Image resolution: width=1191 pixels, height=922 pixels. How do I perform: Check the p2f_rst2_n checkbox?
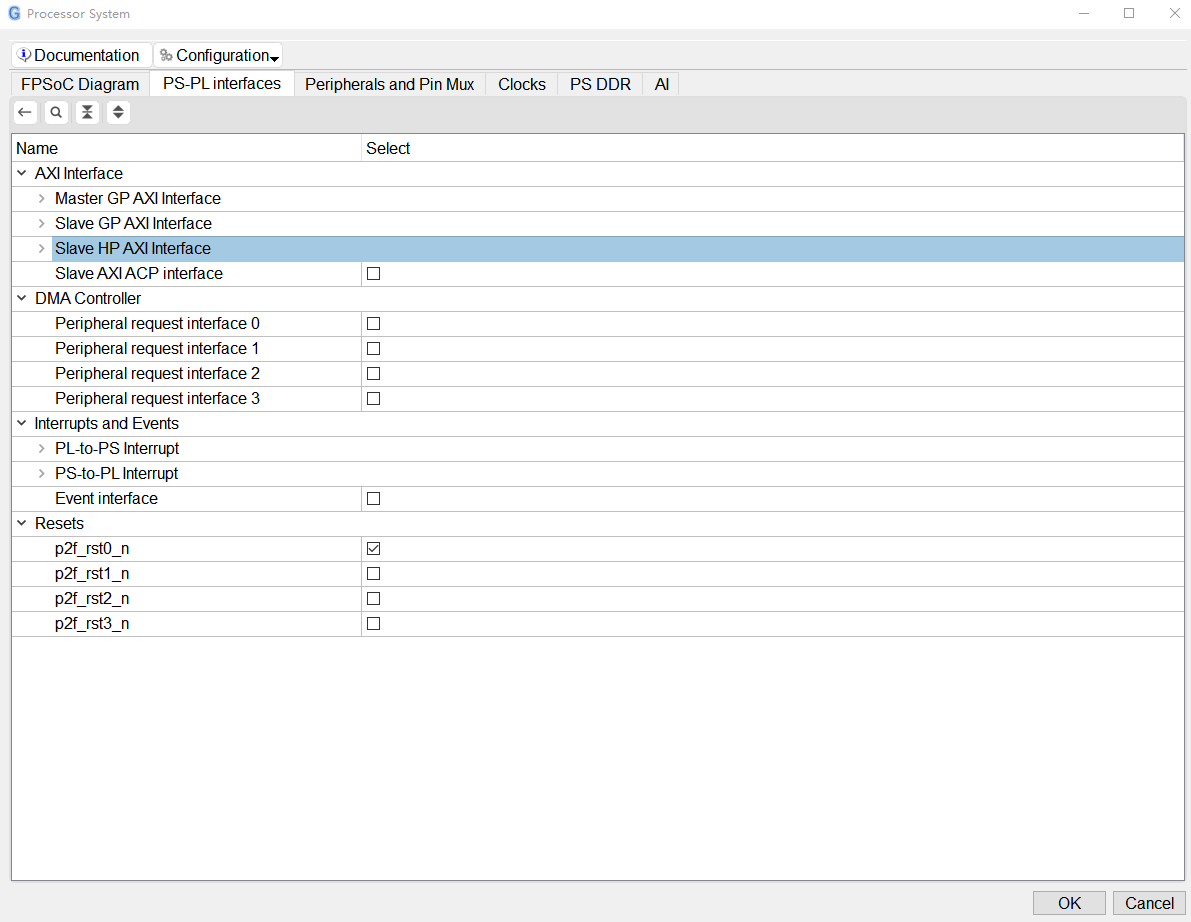pos(374,598)
